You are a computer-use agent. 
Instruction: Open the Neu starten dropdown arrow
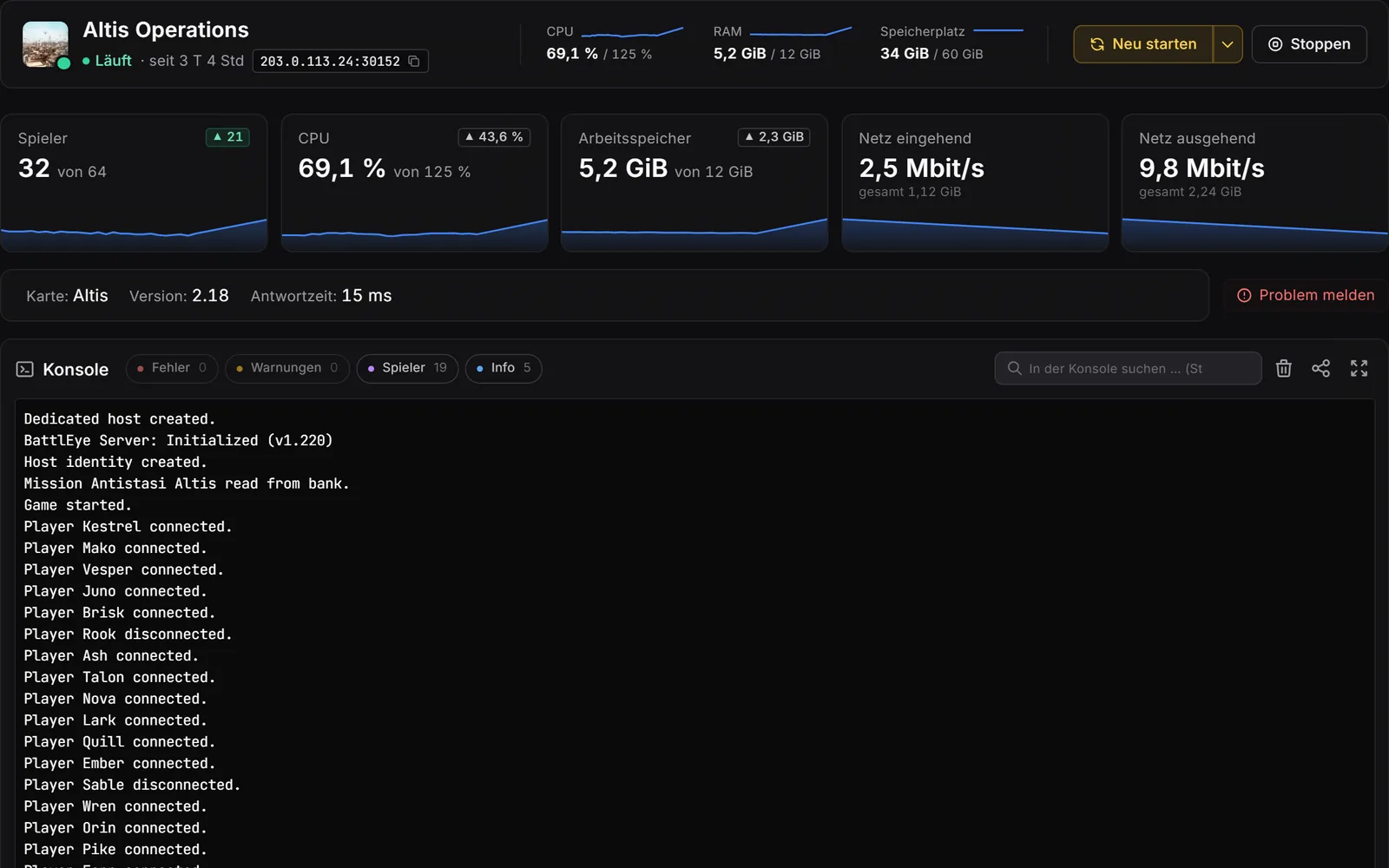[x=1228, y=44]
